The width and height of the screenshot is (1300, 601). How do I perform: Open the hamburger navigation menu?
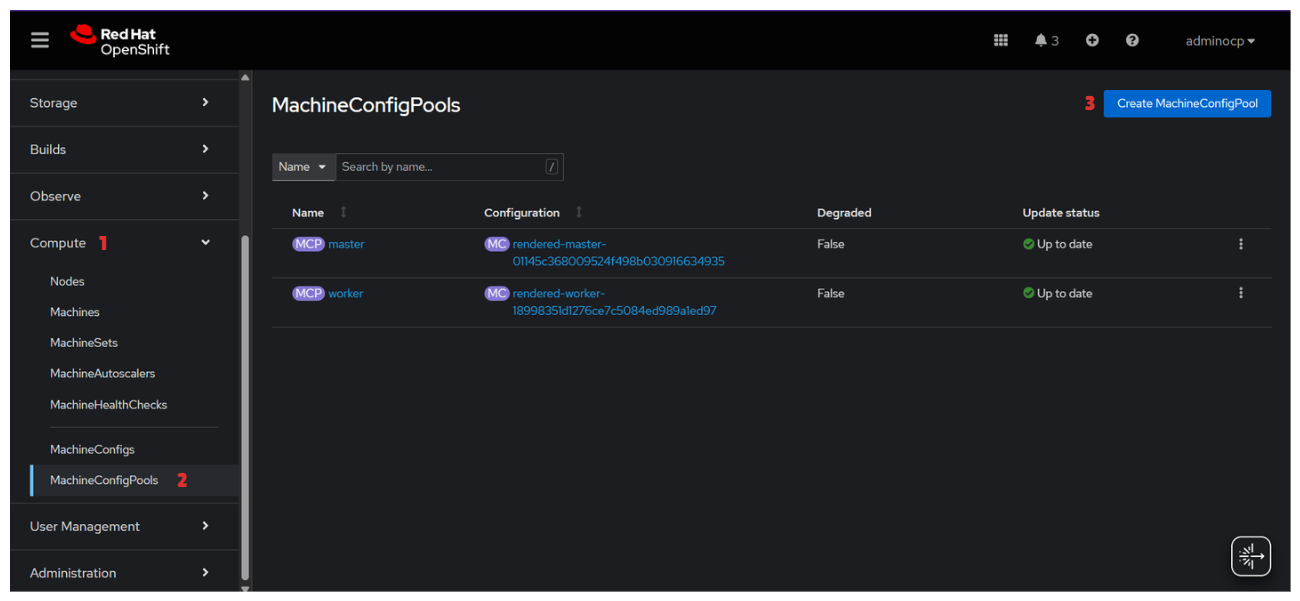click(40, 40)
